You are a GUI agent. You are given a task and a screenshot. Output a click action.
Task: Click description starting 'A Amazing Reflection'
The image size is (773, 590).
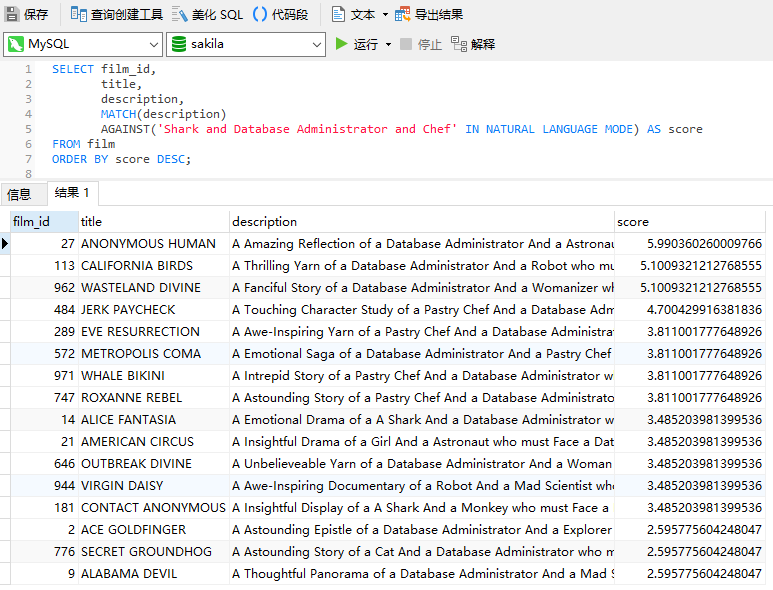click(422, 243)
